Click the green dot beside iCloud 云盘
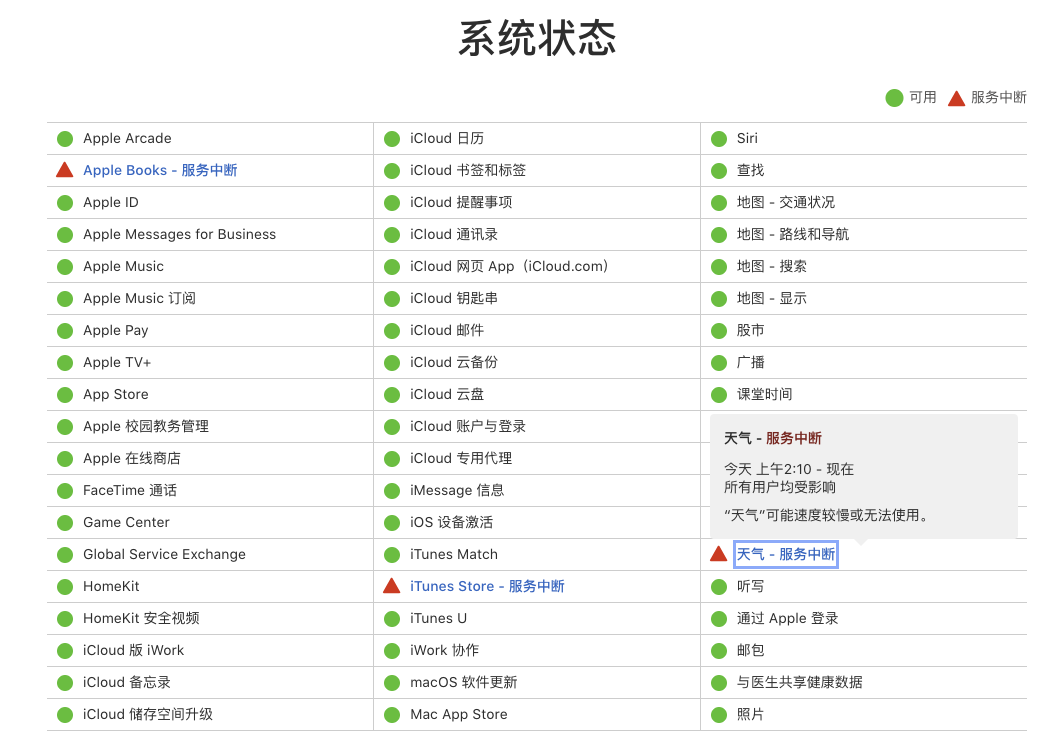The image size is (1047, 741). (392, 395)
